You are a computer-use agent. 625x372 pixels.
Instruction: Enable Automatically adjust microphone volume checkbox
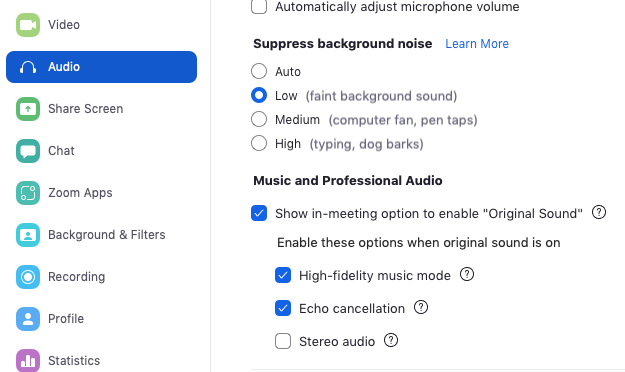tap(259, 6)
